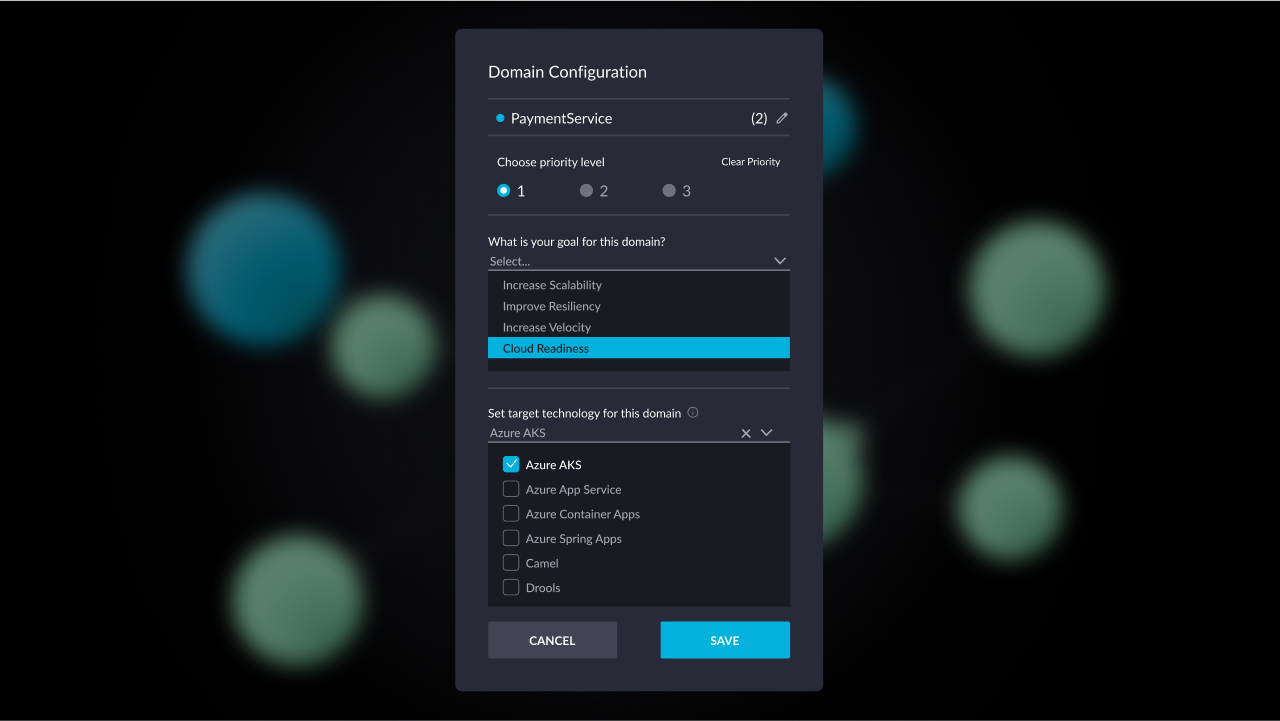
Task: Enable the Camel technology checkbox
Action: coord(511,562)
